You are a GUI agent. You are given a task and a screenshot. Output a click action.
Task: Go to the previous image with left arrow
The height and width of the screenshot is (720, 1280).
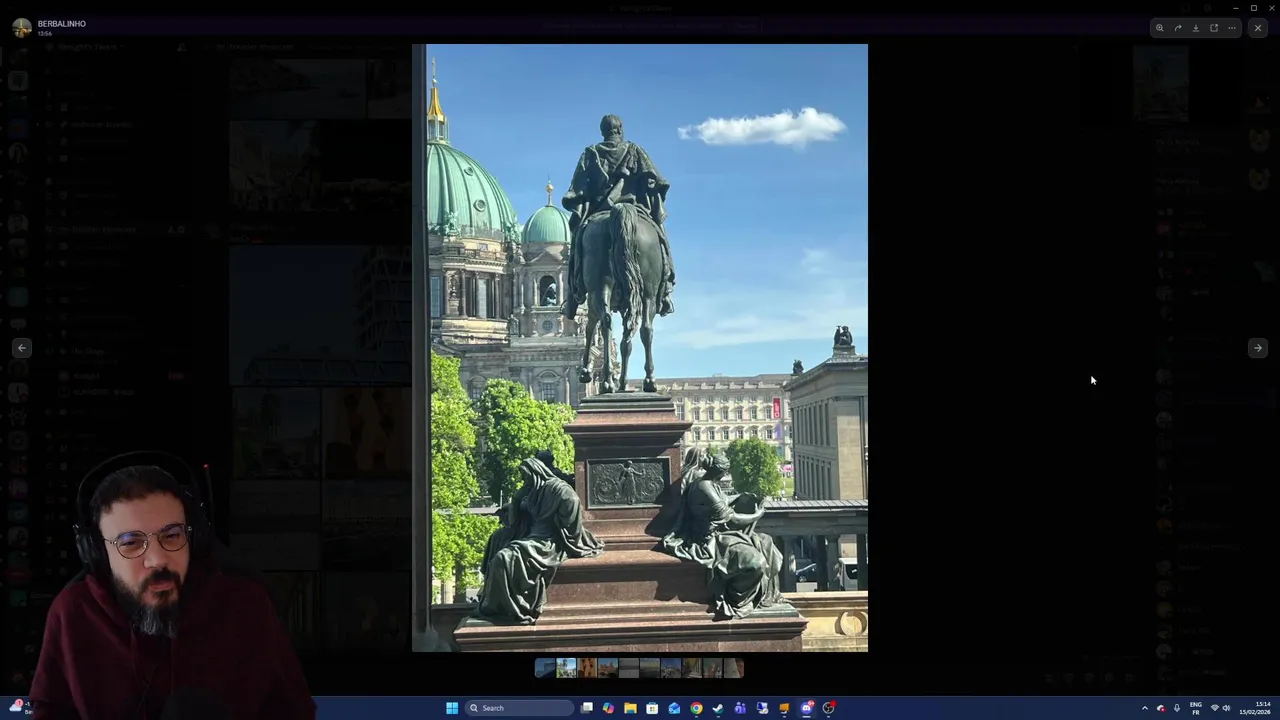[22, 348]
